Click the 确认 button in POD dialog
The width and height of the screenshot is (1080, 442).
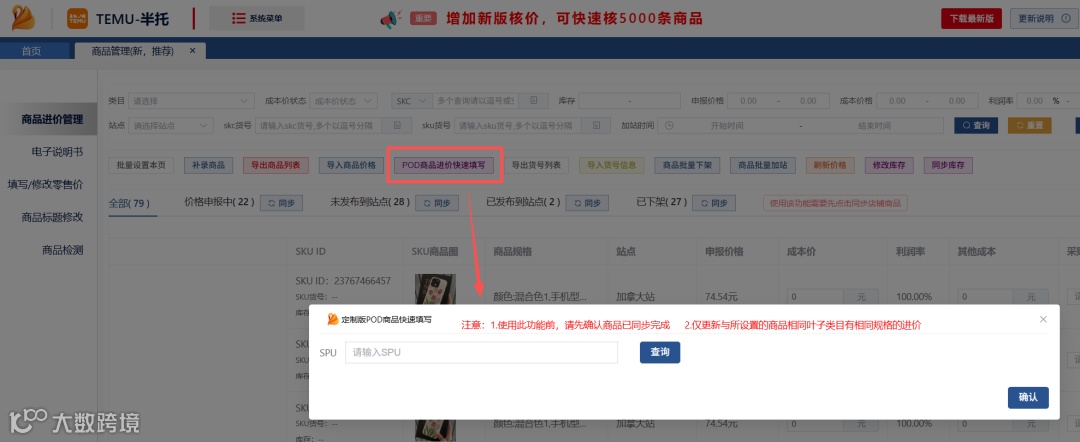click(1028, 397)
